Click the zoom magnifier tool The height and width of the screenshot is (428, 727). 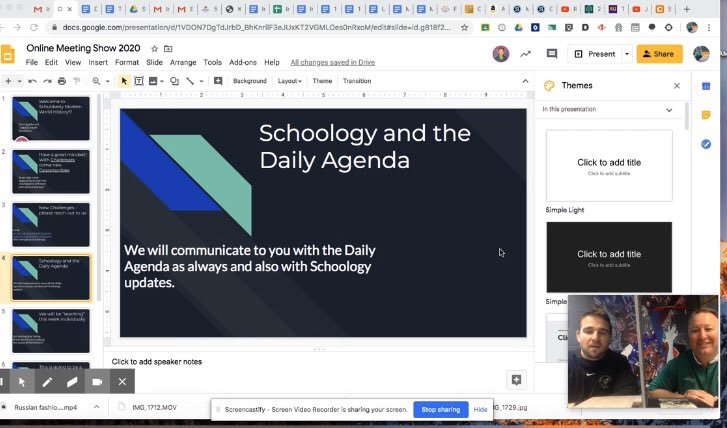pyautogui.click(x=96, y=81)
